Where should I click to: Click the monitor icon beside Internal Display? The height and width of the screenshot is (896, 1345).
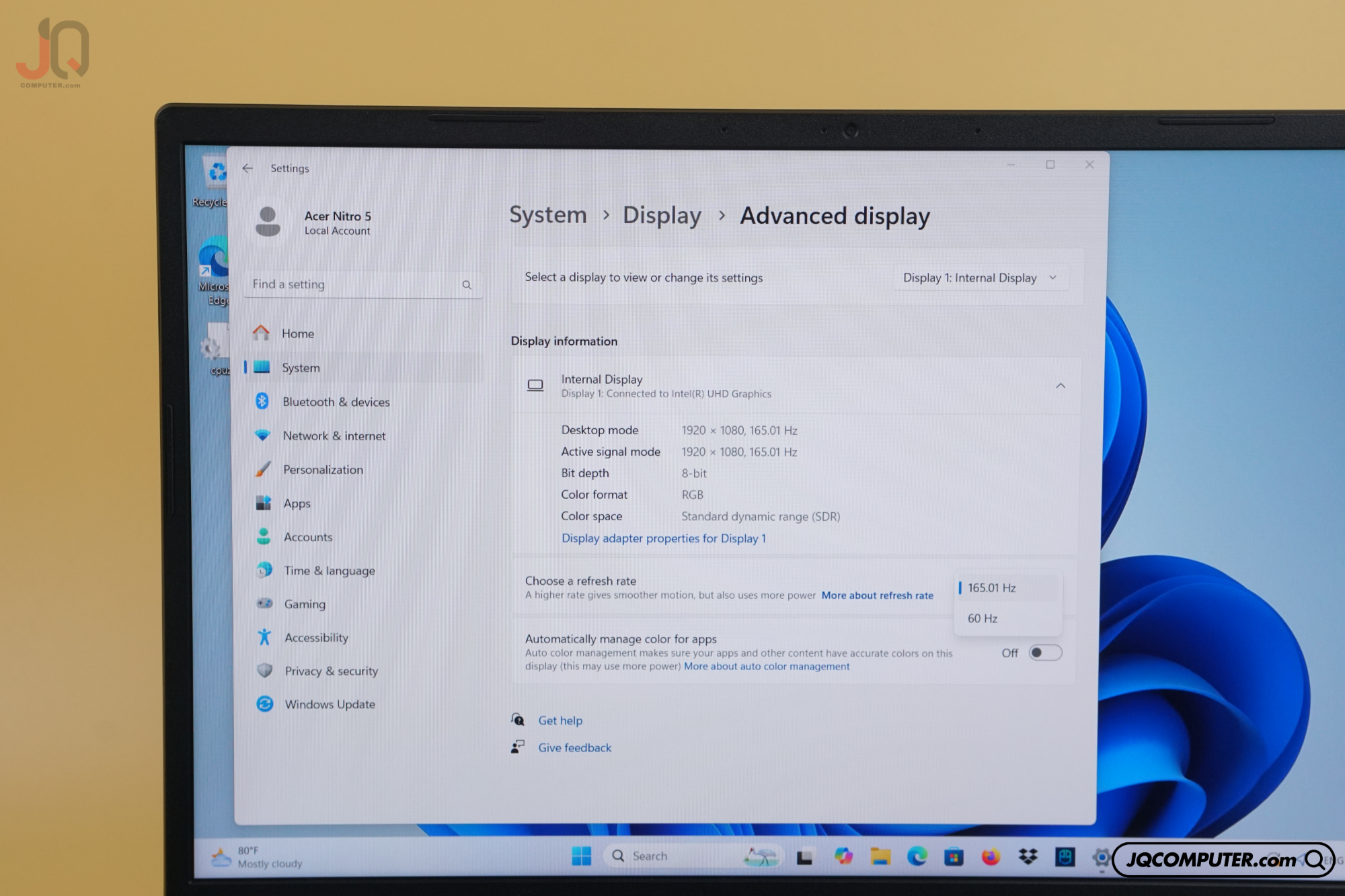point(535,386)
